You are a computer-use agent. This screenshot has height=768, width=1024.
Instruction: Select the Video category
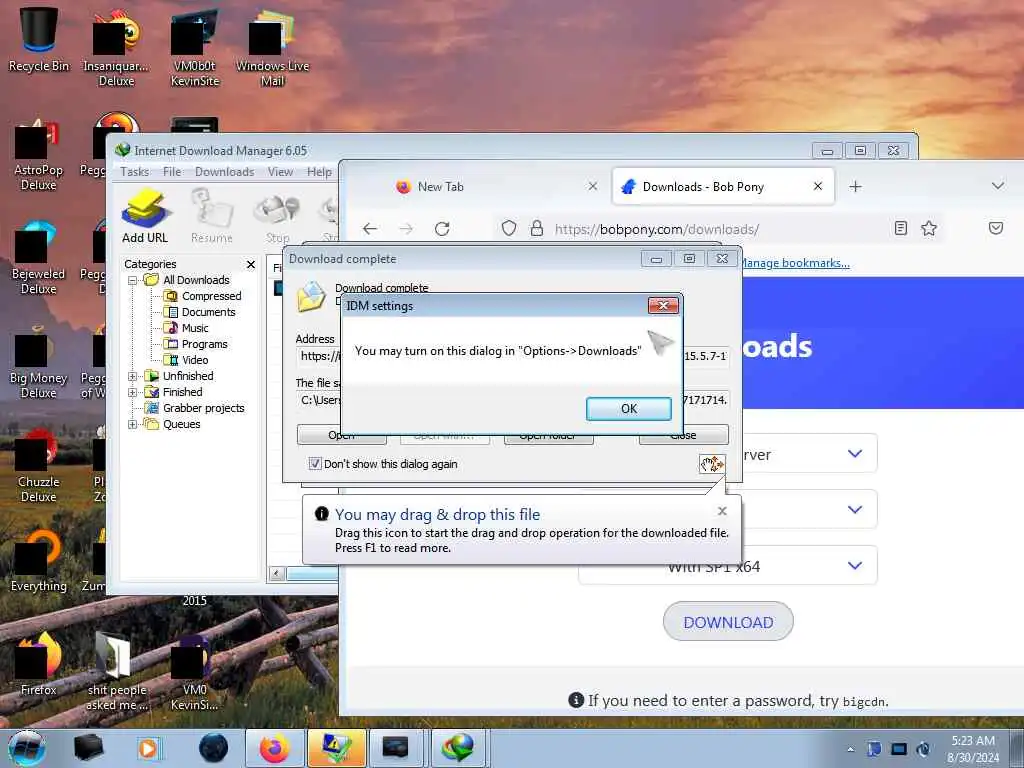[195, 360]
